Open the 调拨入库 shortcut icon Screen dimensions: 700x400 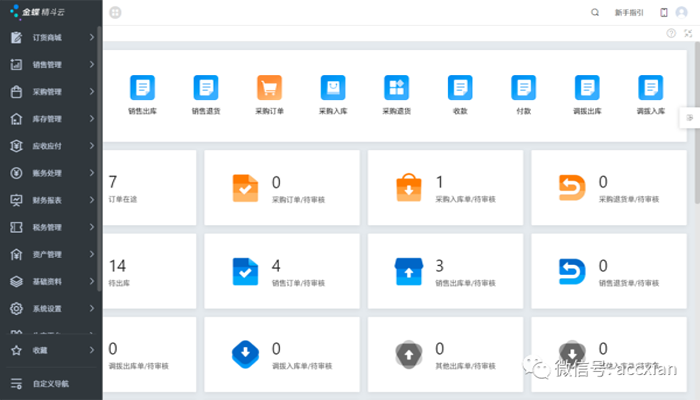pos(651,88)
